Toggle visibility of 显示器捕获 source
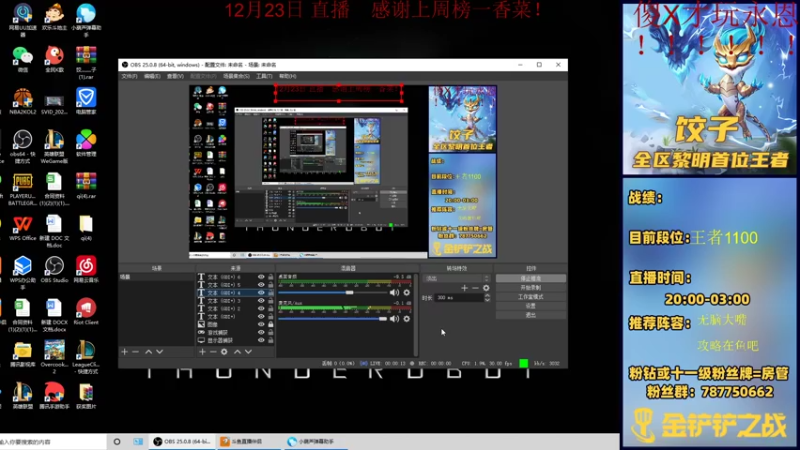This screenshot has width=800, height=450. pyautogui.click(x=261, y=340)
